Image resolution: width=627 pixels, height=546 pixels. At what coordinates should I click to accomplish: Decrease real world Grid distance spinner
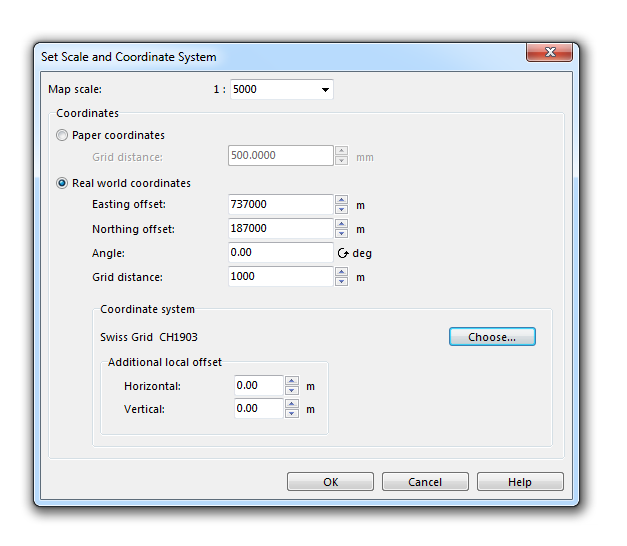341,281
